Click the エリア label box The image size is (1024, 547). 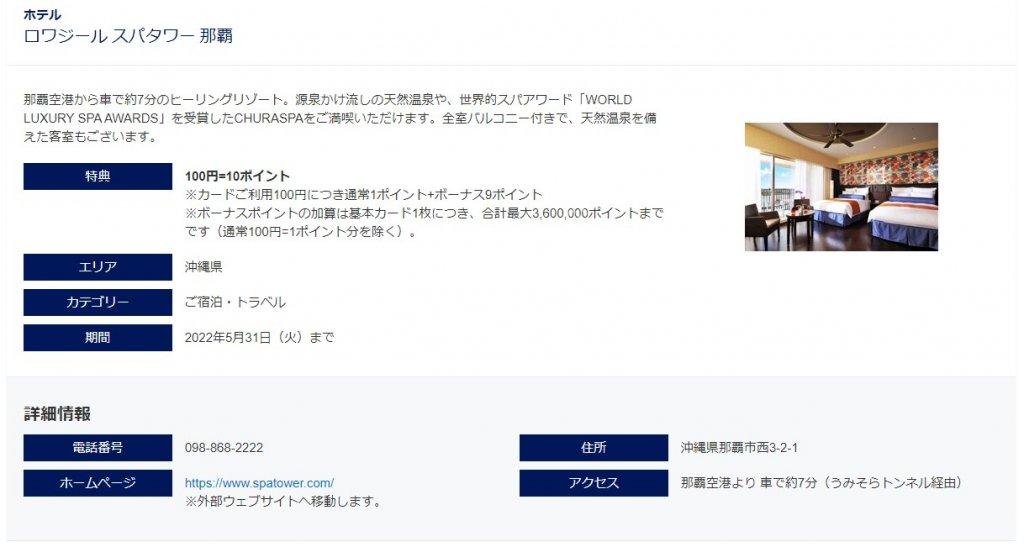click(98, 267)
